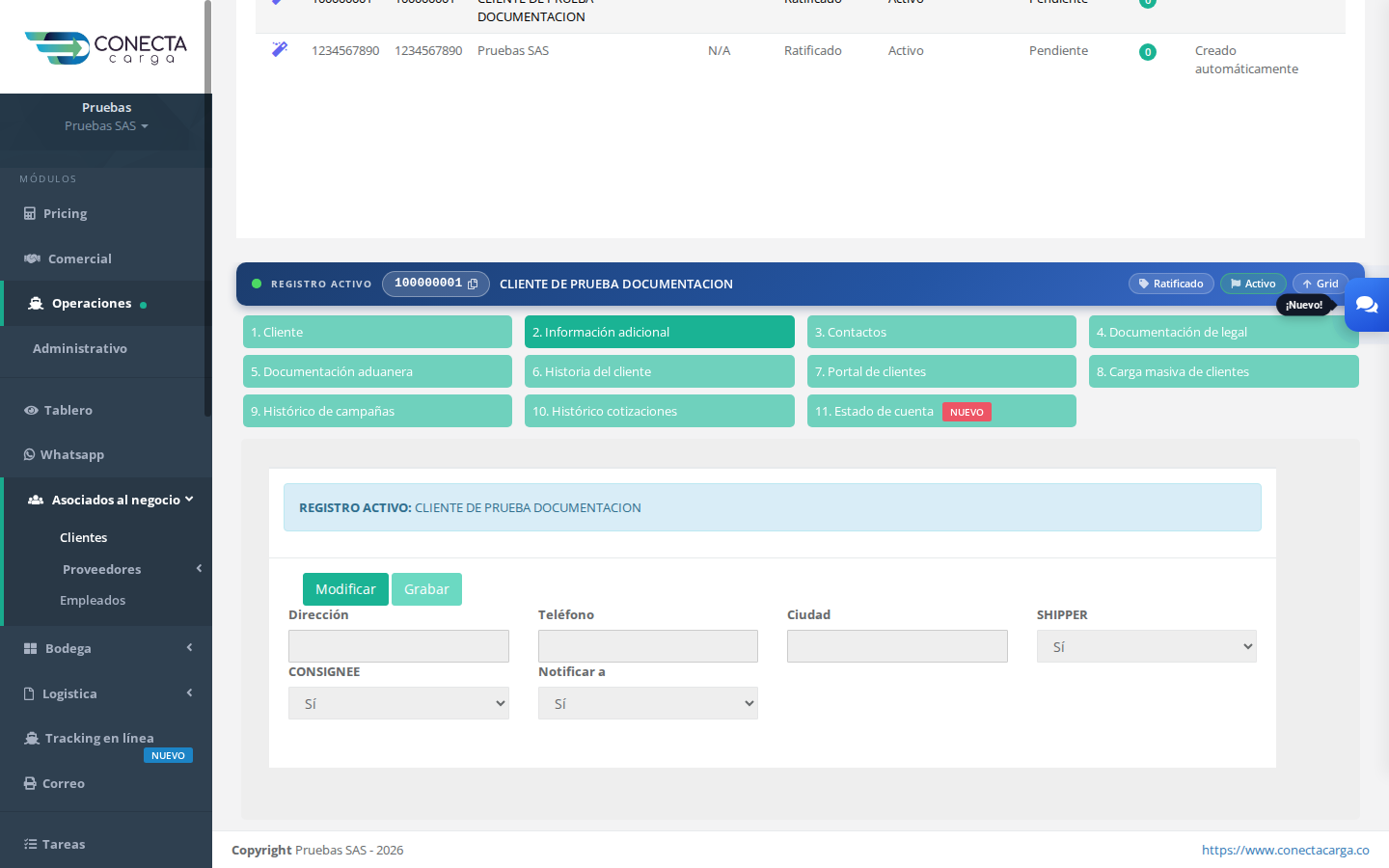Screen dimensions: 1389x868
Task: Click the Grabar button
Action: point(426,589)
